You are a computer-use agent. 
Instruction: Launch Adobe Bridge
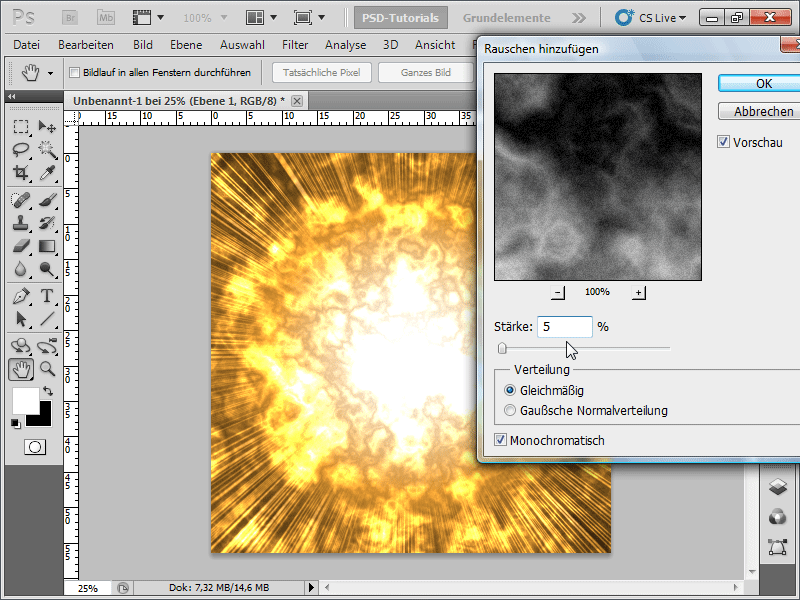(70, 18)
